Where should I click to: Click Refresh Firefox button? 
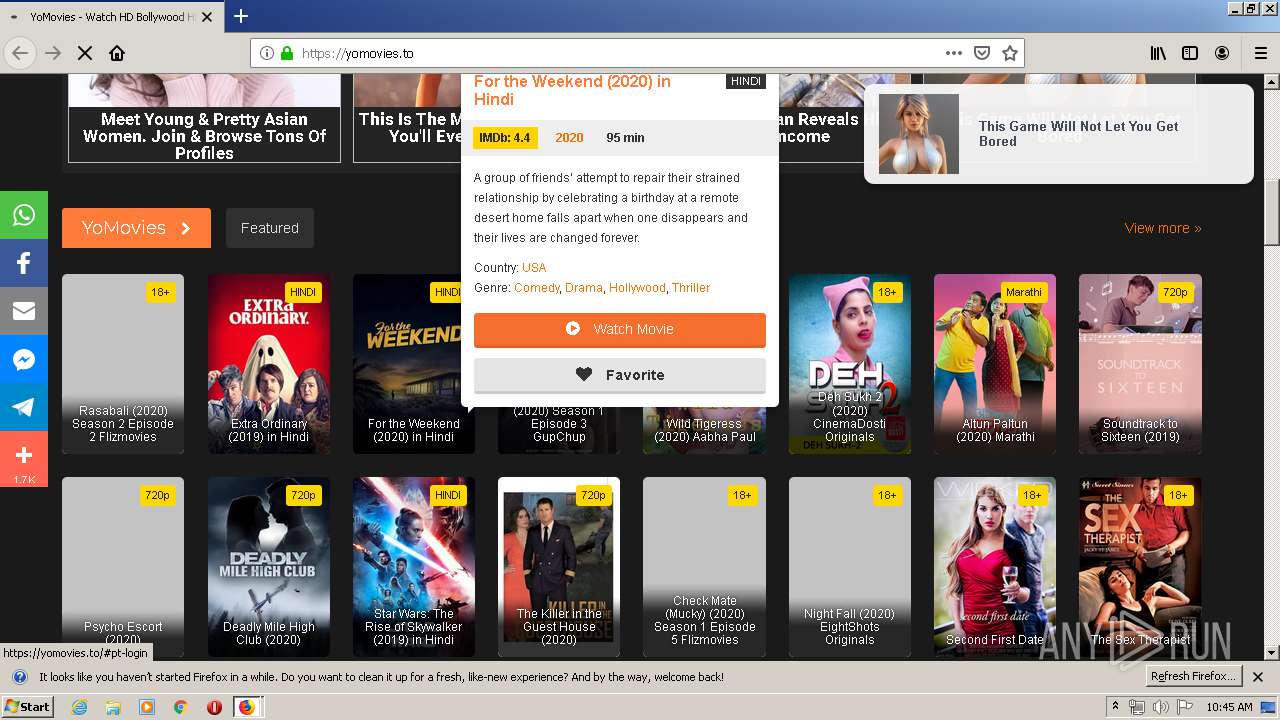pos(1193,677)
